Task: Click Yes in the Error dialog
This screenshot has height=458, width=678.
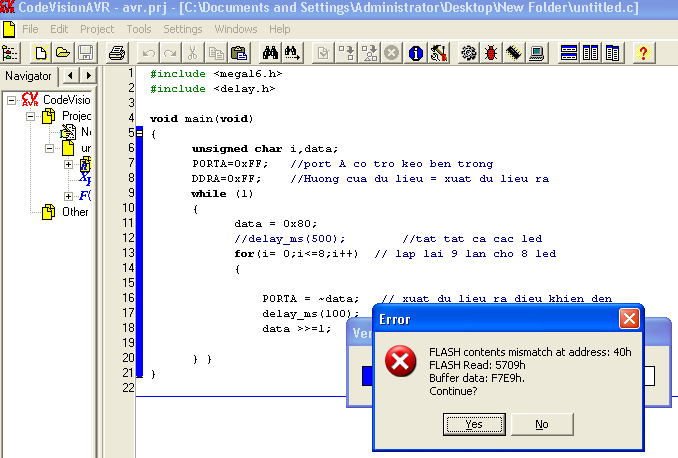Action: click(474, 424)
